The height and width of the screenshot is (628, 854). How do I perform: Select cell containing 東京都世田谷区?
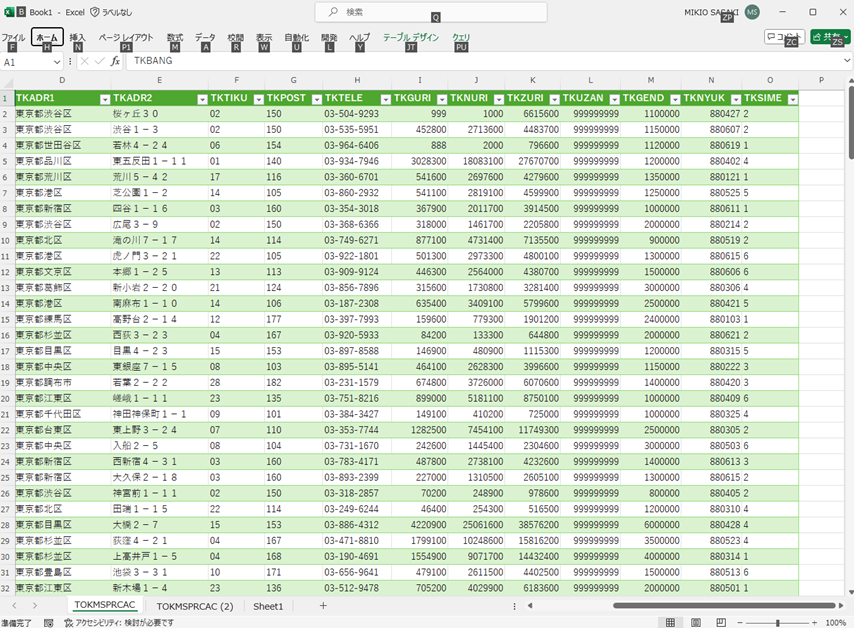(62, 145)
